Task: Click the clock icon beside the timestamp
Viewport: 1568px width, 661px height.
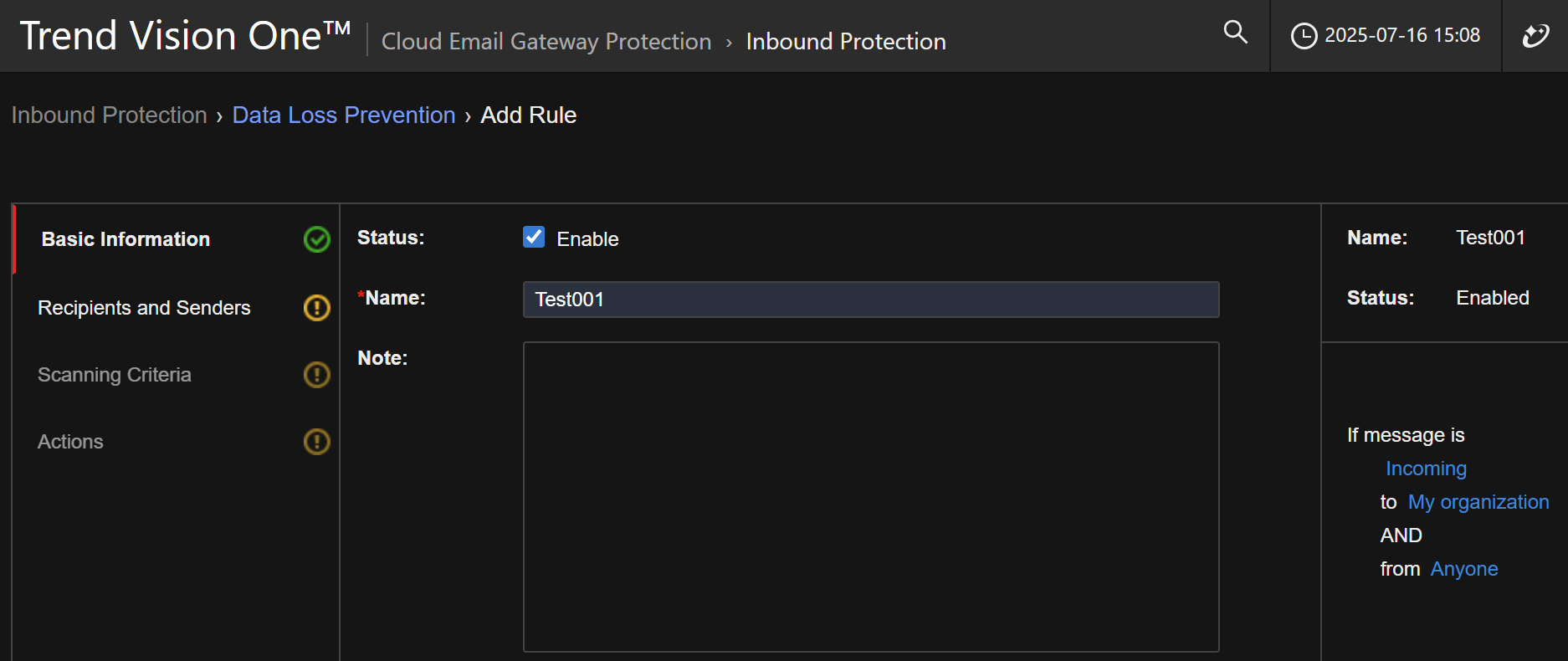Action: (x=1304, y=36)
